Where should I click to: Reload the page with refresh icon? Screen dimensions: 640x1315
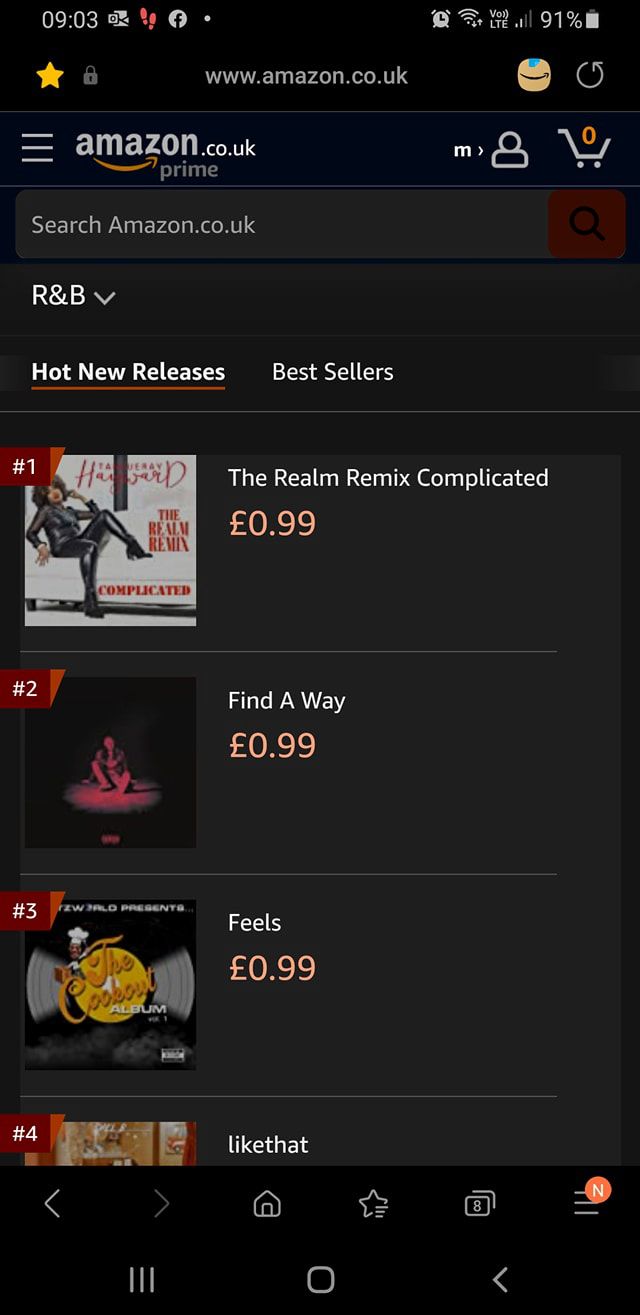tap(591, 75)
